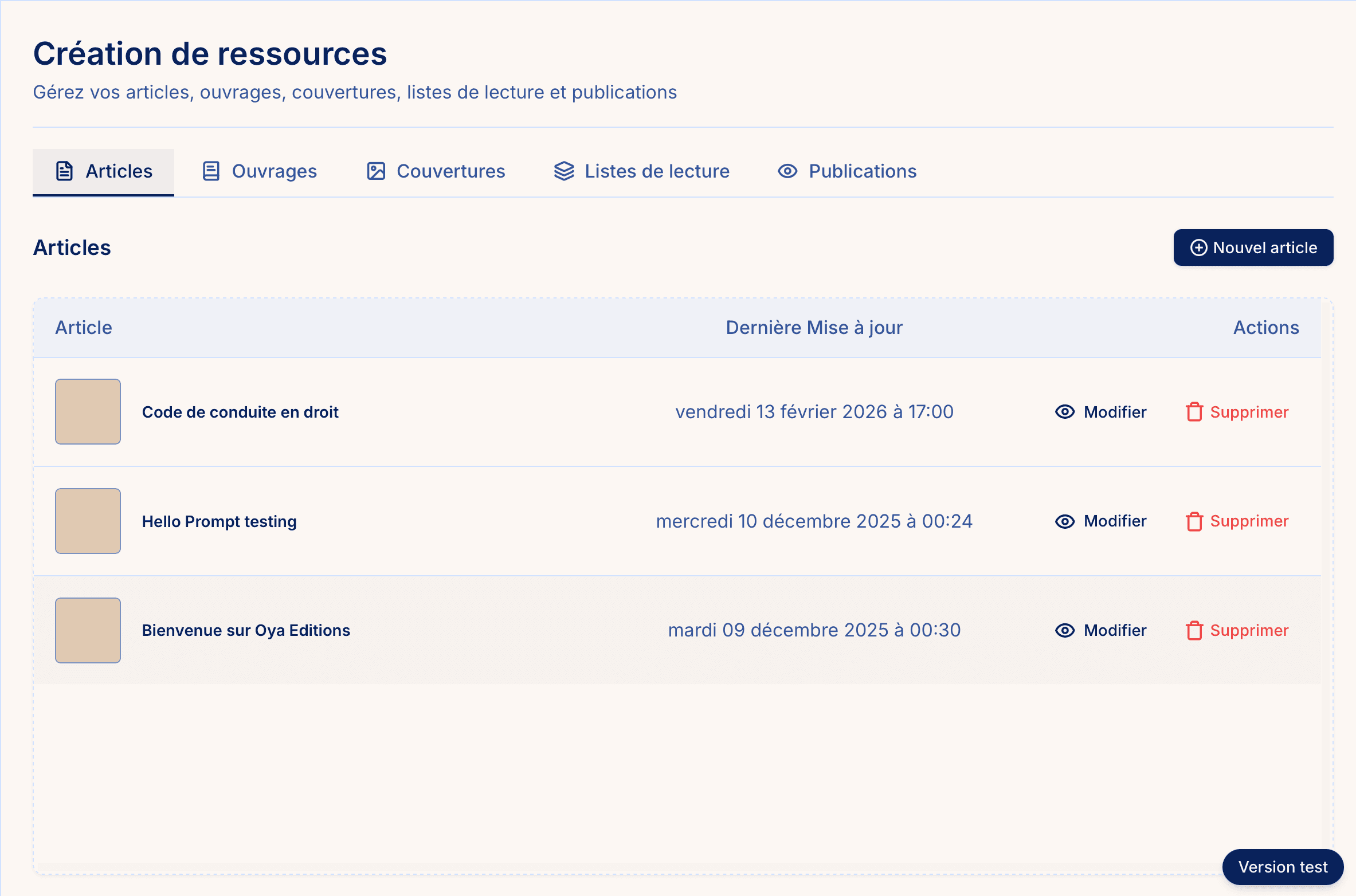Click the Version test badge
The width and height of the screenshot is (1356, 896).
pyautogui.click(x=1283, y=867)
